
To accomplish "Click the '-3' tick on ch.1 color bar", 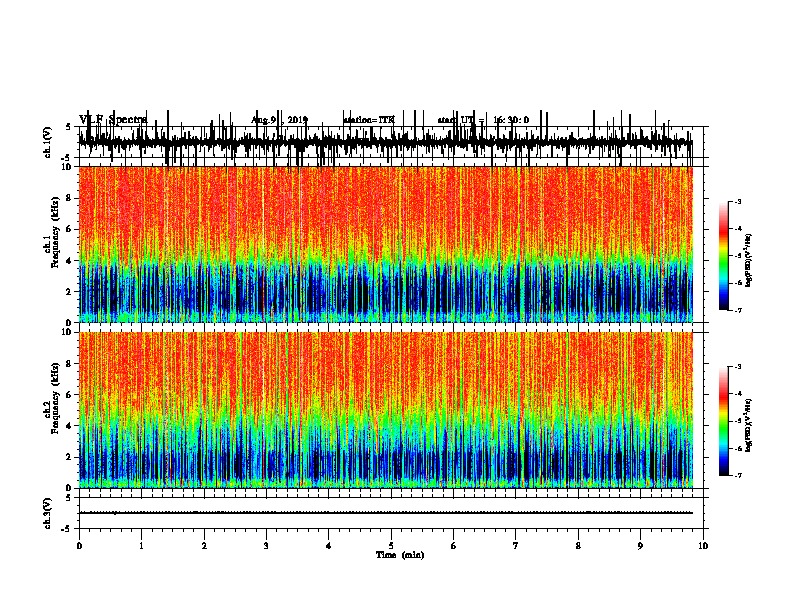I will tap(738, 201).
